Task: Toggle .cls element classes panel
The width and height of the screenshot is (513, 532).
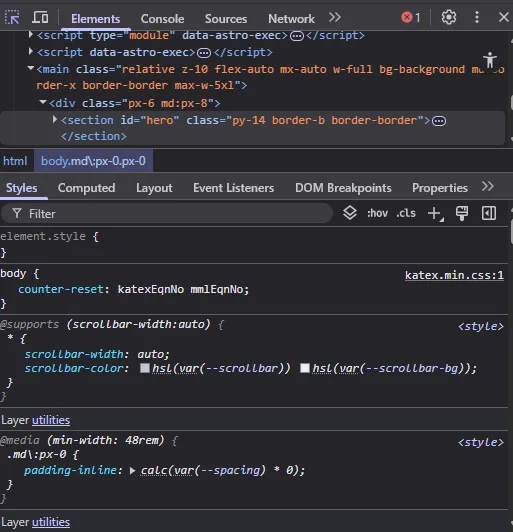Action: (x=406, y=213)
